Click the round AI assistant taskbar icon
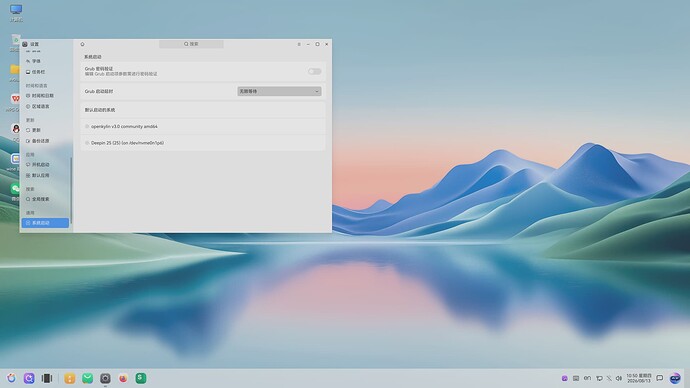 tap(675, 378)
